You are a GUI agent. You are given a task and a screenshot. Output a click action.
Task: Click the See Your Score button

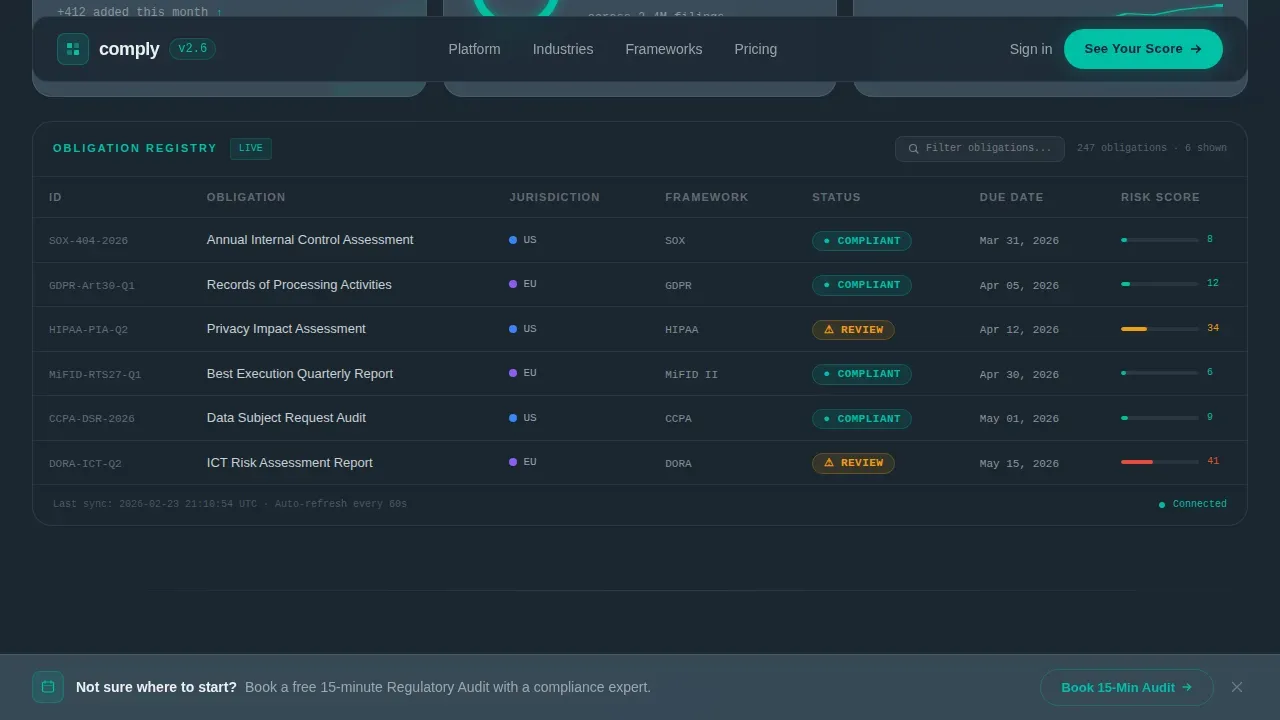pos(1143,49)
